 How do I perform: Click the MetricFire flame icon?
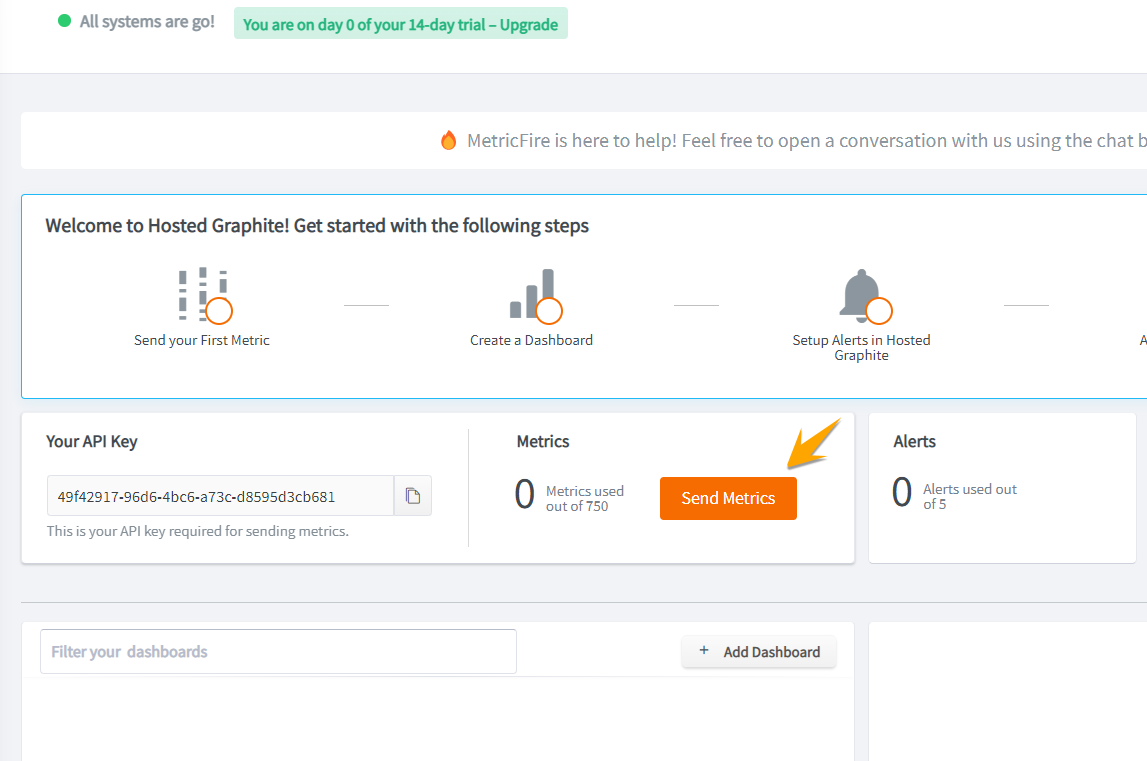[x=448, y=140]
